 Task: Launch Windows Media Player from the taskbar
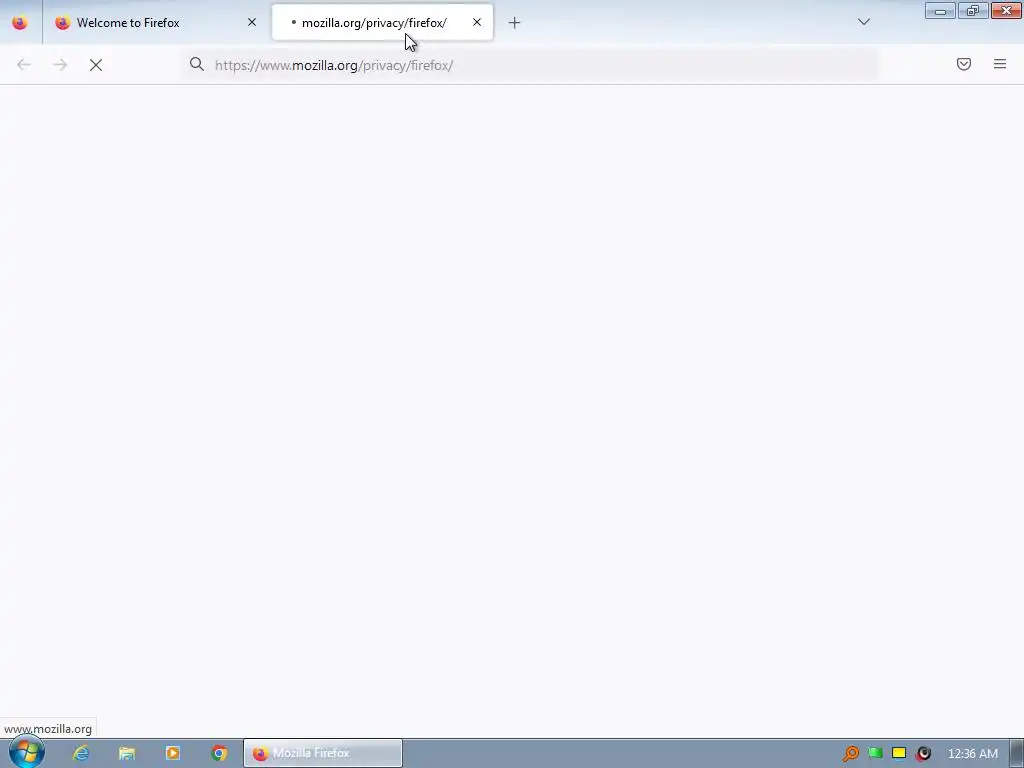click(x=173, y=753)
